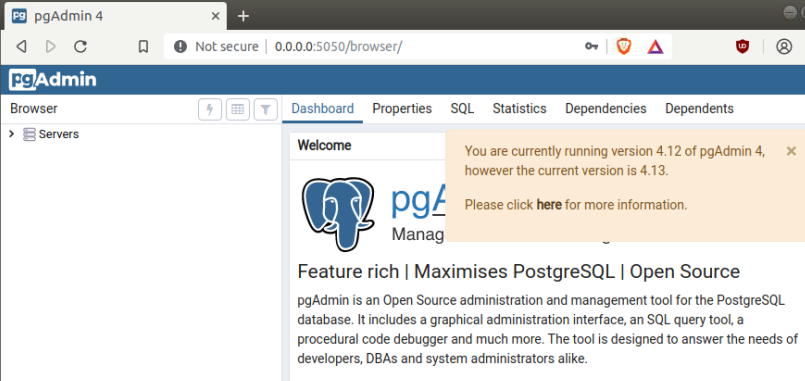Screen dimensions: 805x381
Task: Bookmark this page with the bookmark icon
Action: pyautogui.click(x=143, y=47)
